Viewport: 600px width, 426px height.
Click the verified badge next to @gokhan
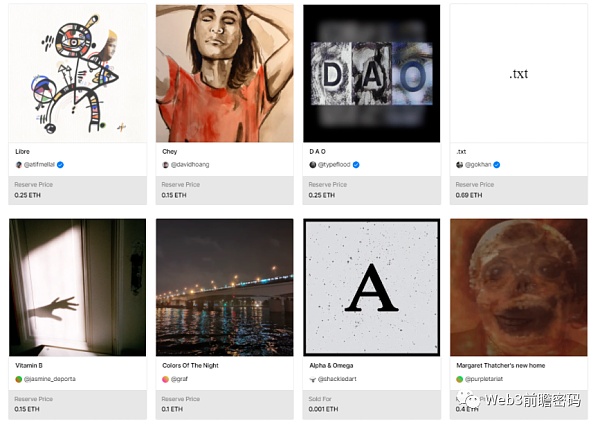pyautogui.click(x=497, y=165)
